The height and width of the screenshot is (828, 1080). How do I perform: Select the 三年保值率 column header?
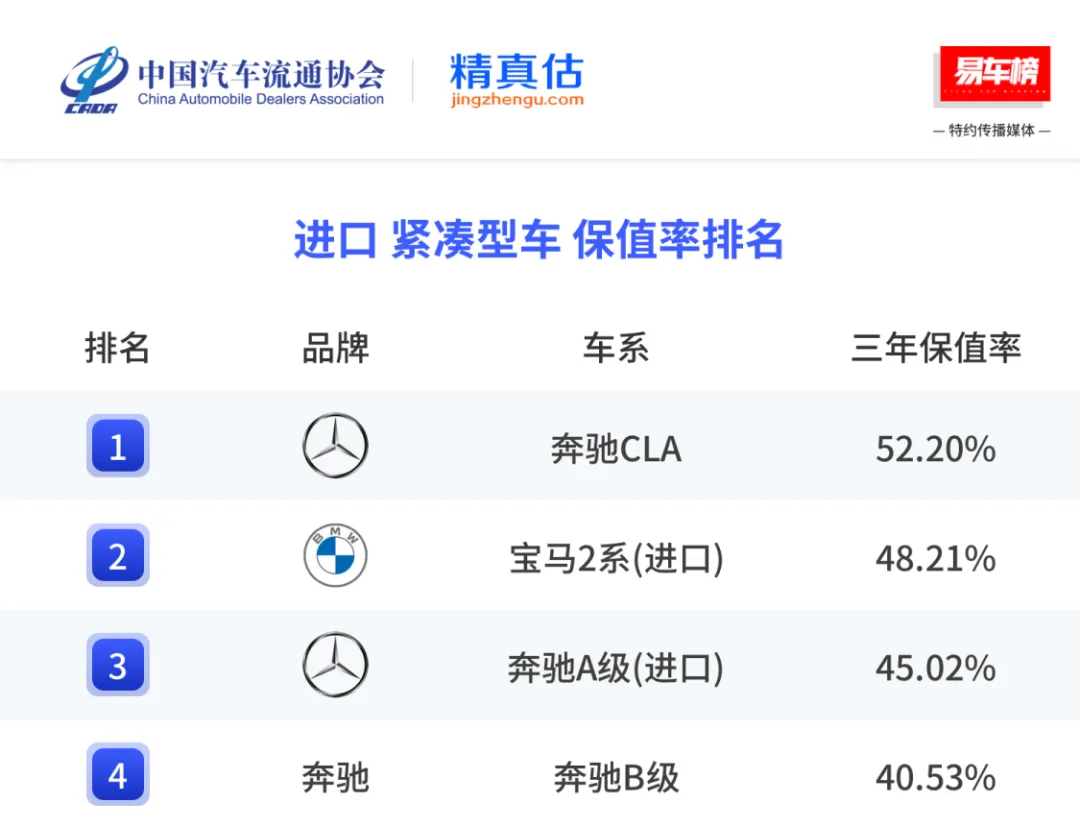coord(936,347)
